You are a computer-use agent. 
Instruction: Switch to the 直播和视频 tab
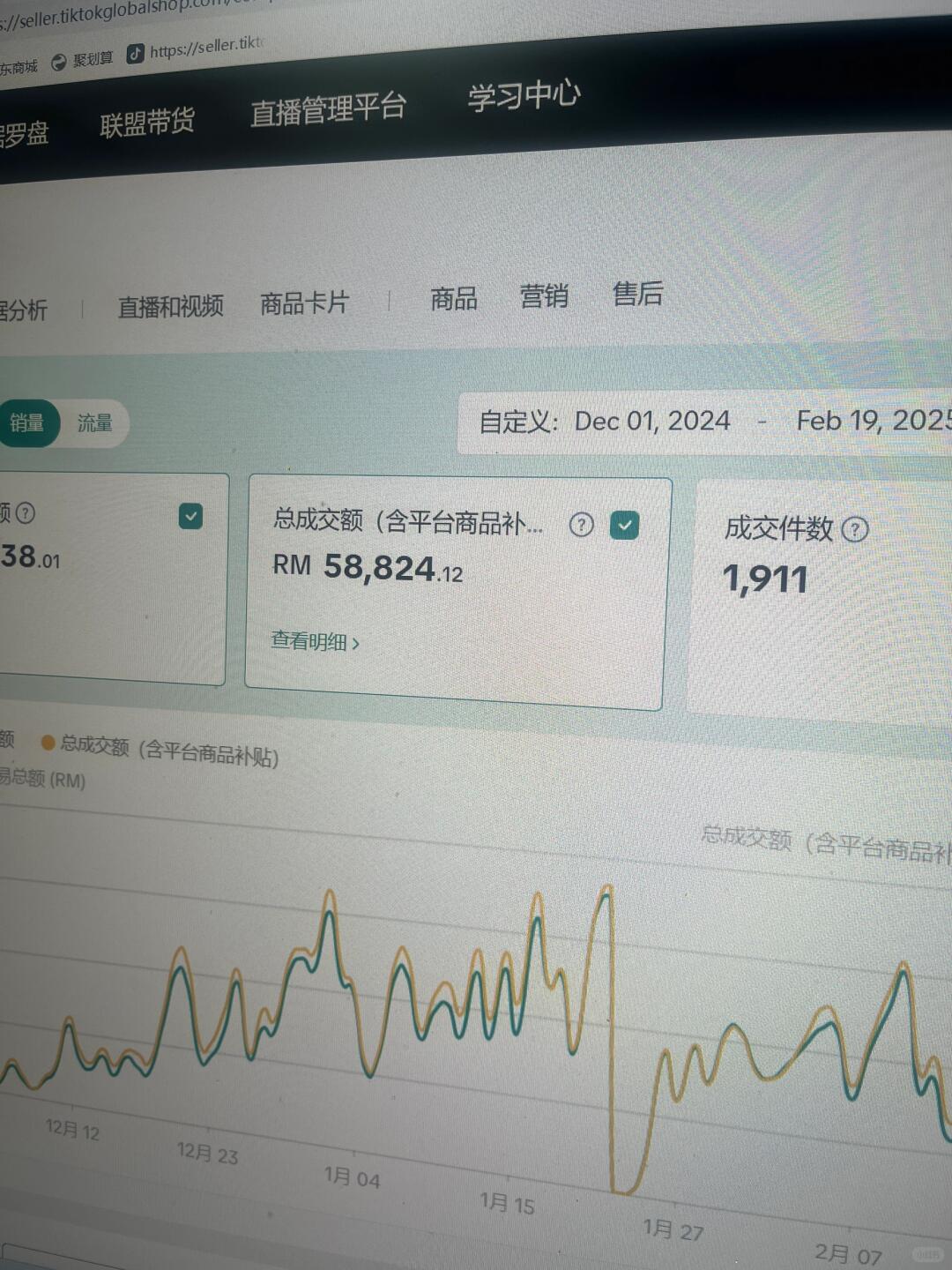pyautogui.click(x=171, y=306)
